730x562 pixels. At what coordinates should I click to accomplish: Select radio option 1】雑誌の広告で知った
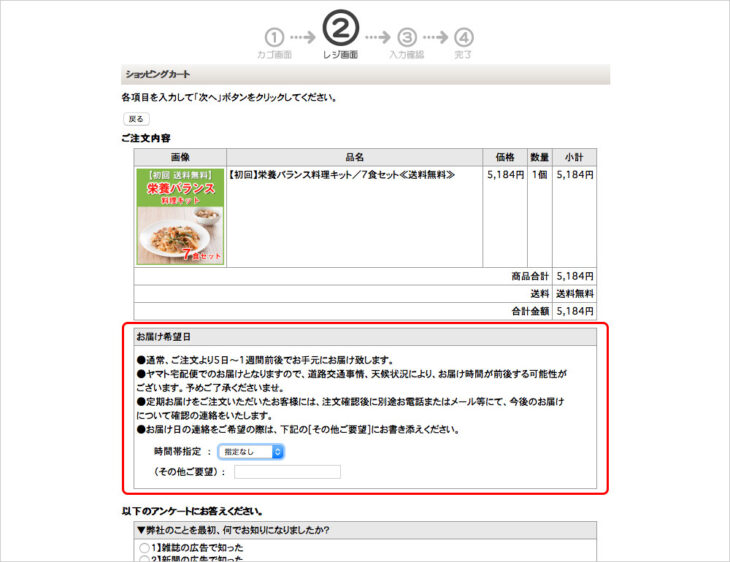click(x=144, y=548)
